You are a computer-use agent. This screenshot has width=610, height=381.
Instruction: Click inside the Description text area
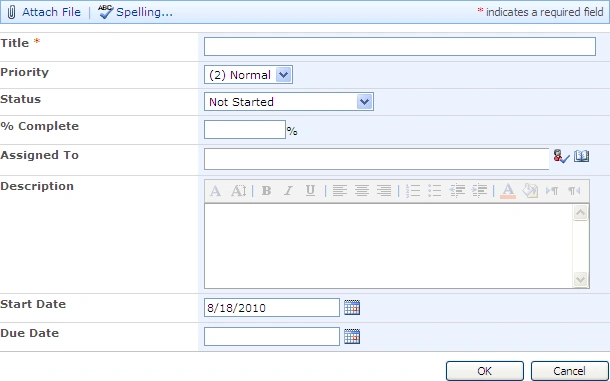click(x=388, y=246)
